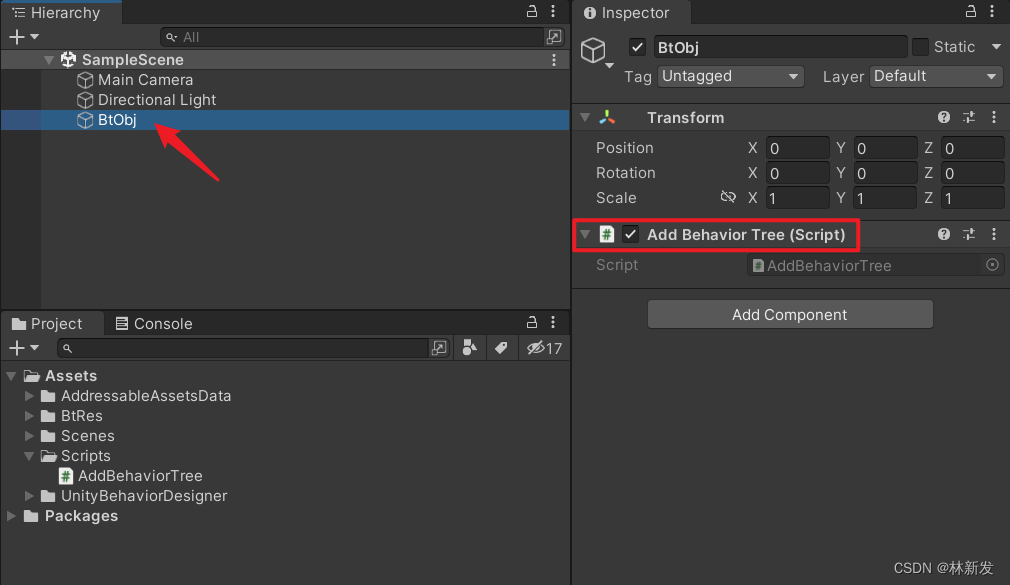Toggle constrained scale proportions link
This screenshot has height=585, width=1010.
pos(728,197)
